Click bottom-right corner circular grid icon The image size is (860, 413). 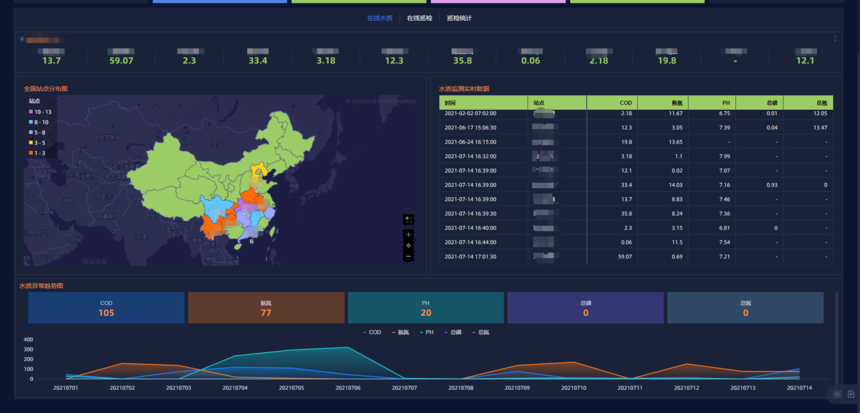835,394
